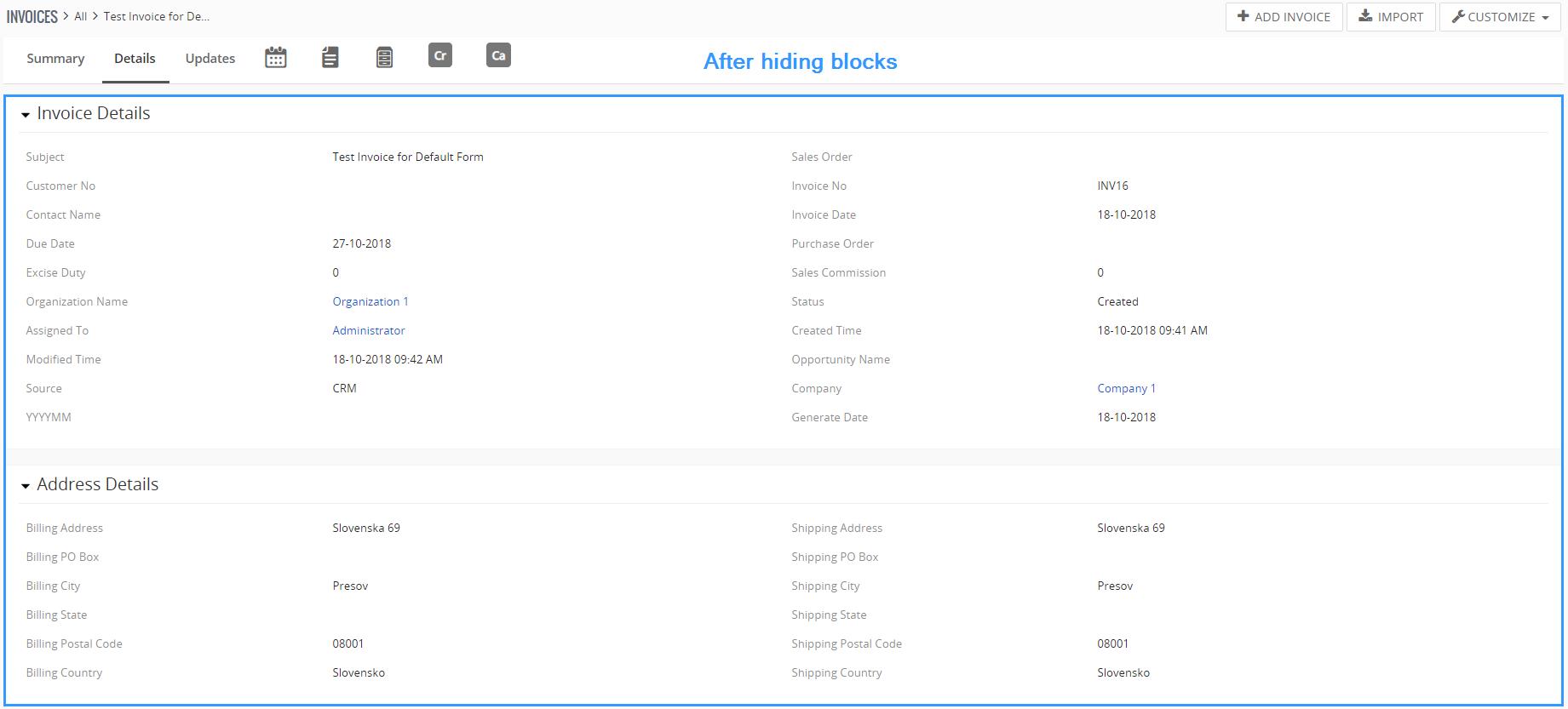Collapse the Address Details block
Image resolution: width=1568 pixels, height=709 pixels.
(26, 486)
